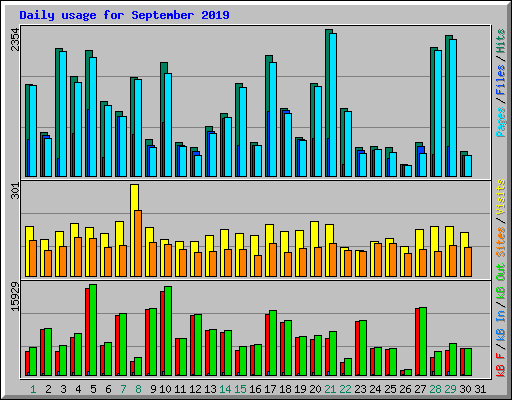Click the 2354 axis value
Screen dimensions: 512x400
point(15,40)
